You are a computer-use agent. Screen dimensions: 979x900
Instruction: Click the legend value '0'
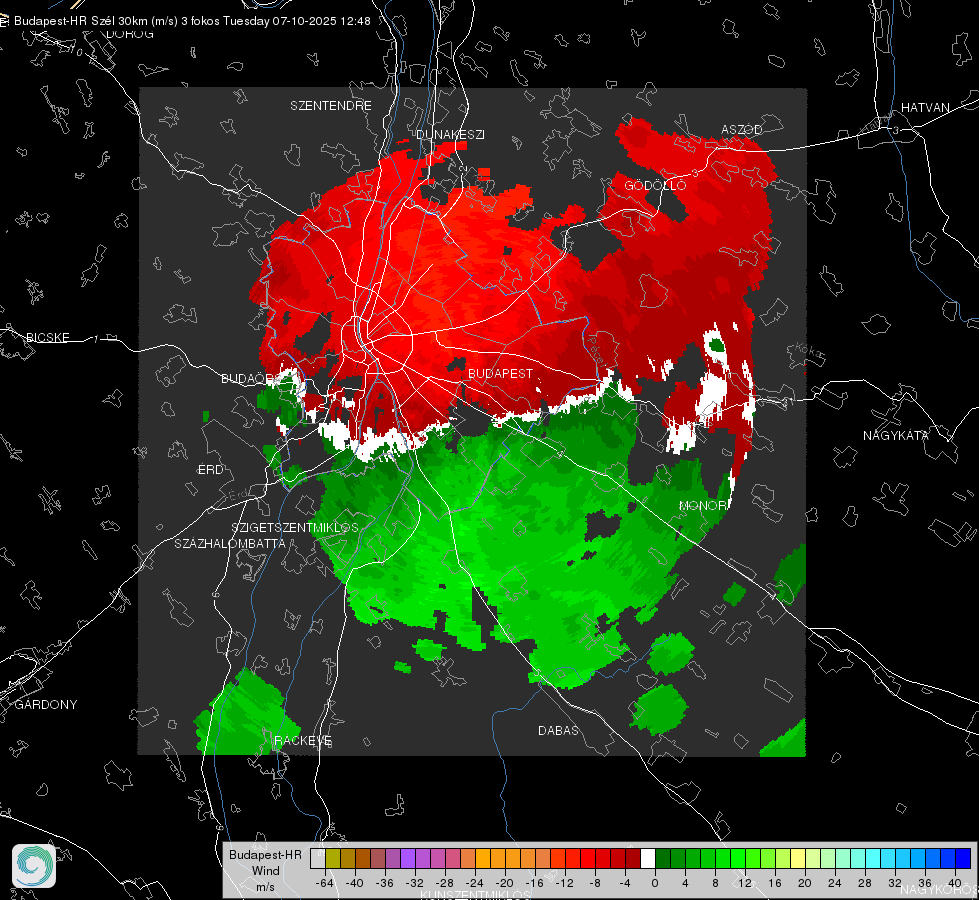pos(654,883)
